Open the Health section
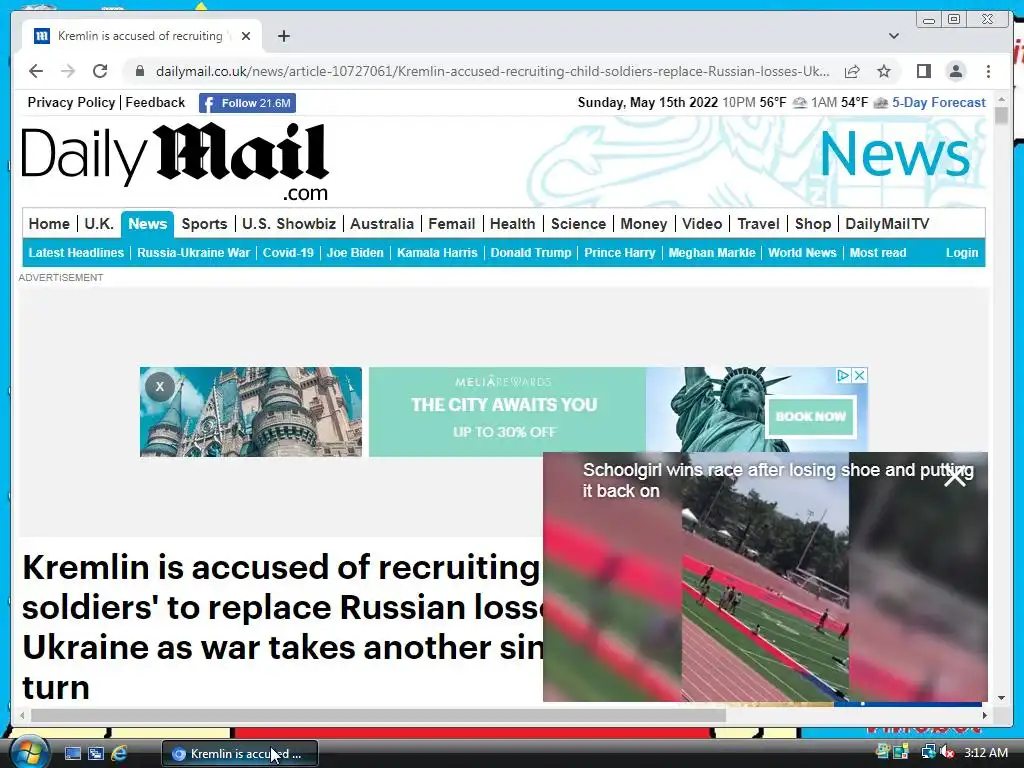 tap(513, 224)
